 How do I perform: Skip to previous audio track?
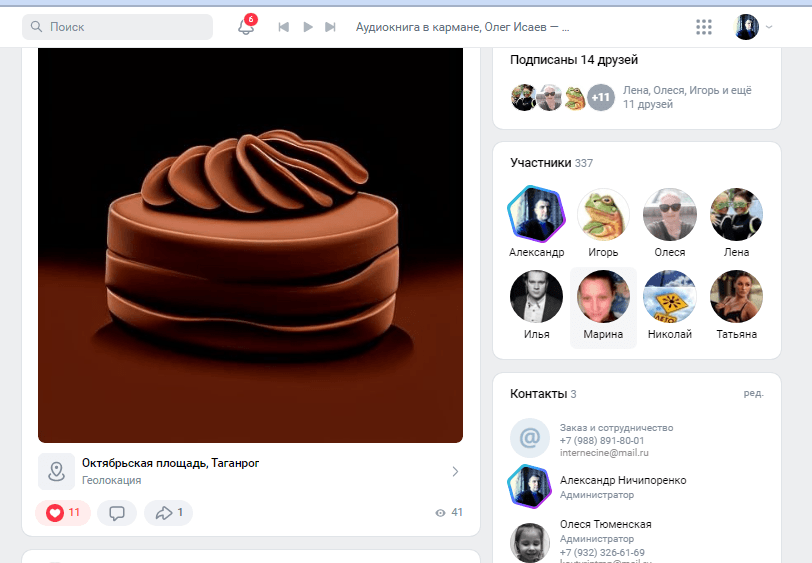click(x=283, y=27)
